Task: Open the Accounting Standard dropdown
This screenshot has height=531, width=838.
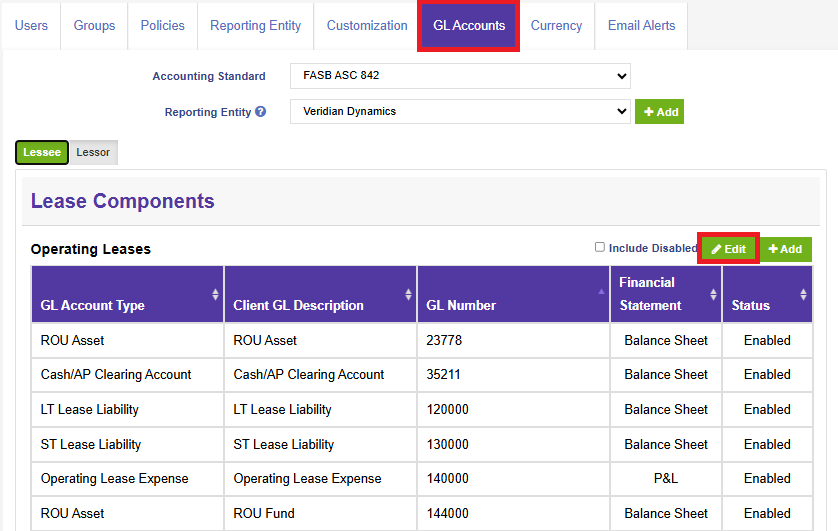Action: point(460,76)
